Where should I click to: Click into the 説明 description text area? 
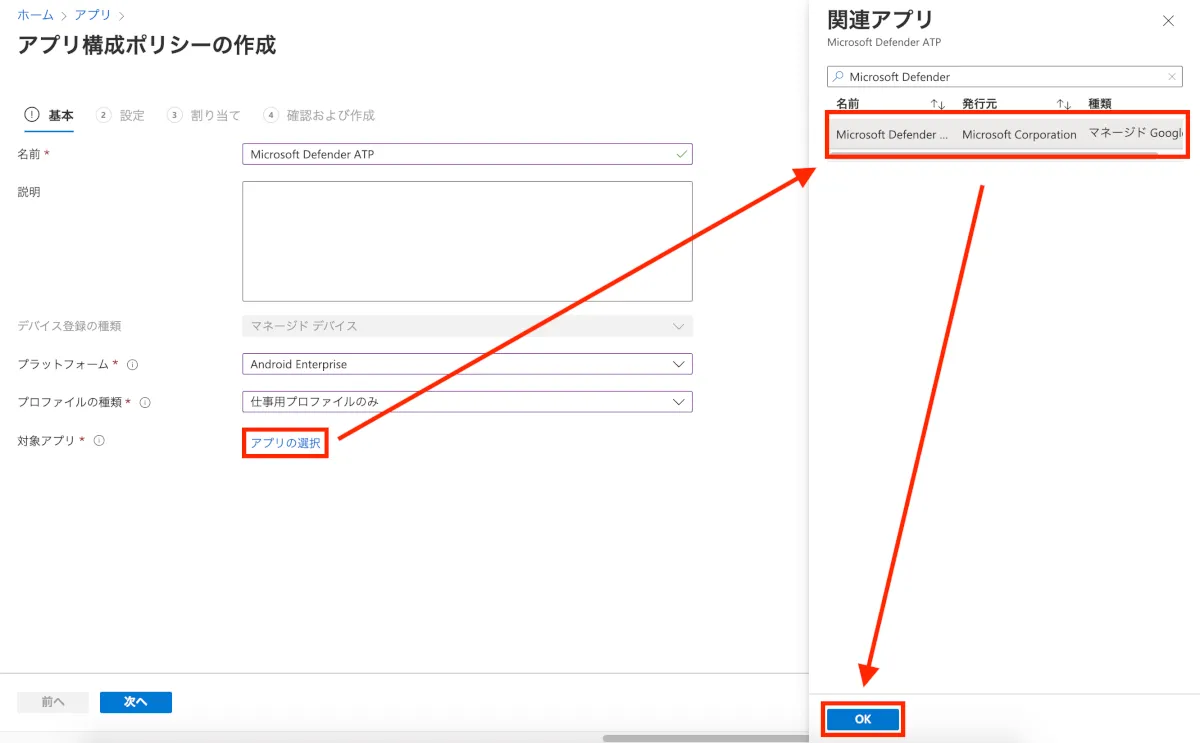pos(467,241)
